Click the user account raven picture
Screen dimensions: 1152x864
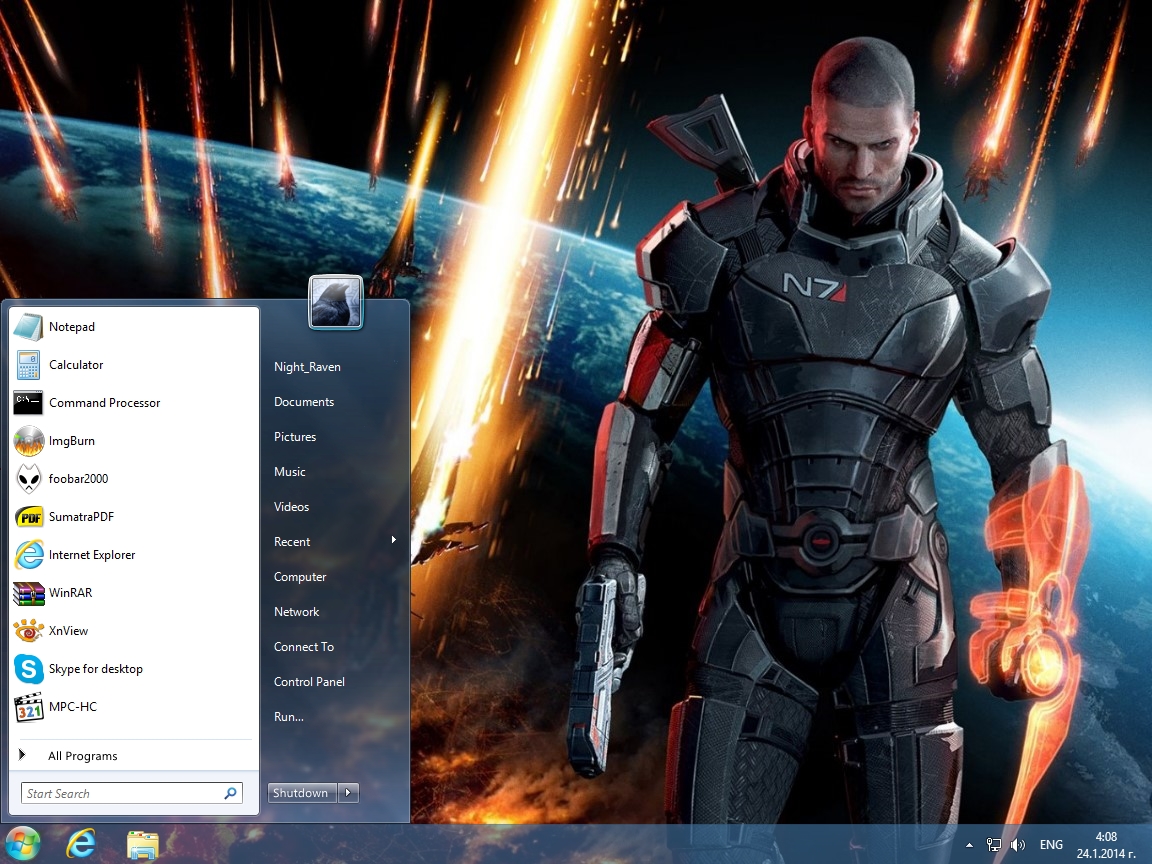point(336,303)
